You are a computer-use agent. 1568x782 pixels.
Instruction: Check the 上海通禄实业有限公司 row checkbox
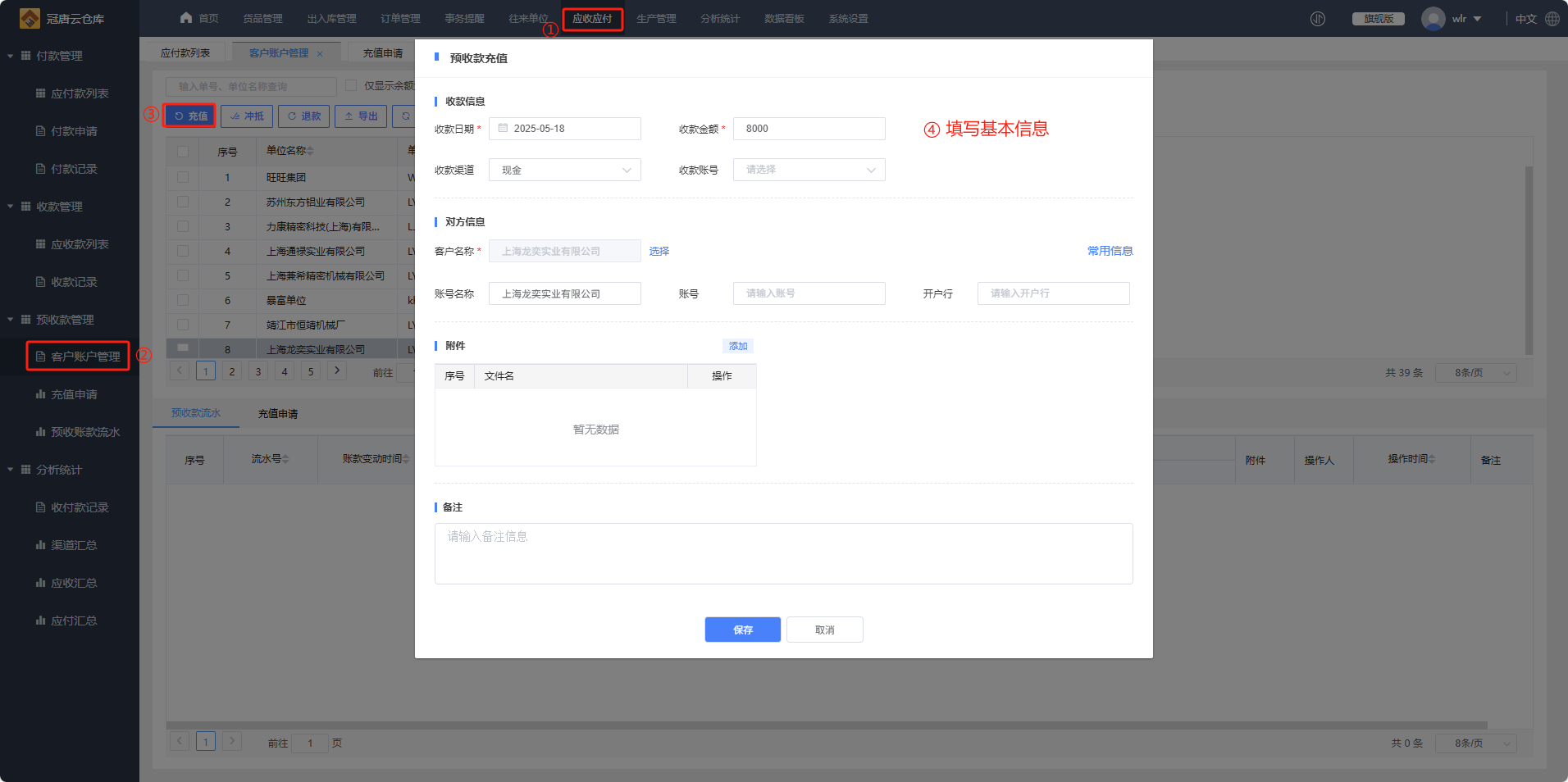(183, 251)
